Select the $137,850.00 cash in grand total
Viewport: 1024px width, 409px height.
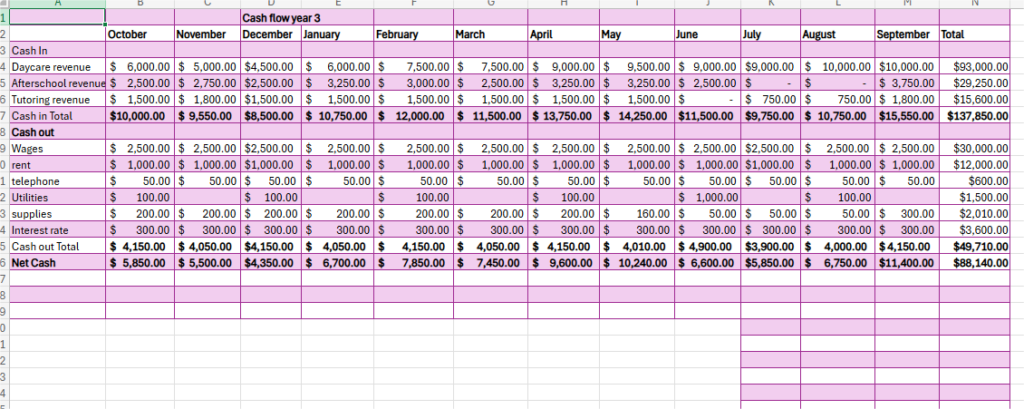[974, 115]
